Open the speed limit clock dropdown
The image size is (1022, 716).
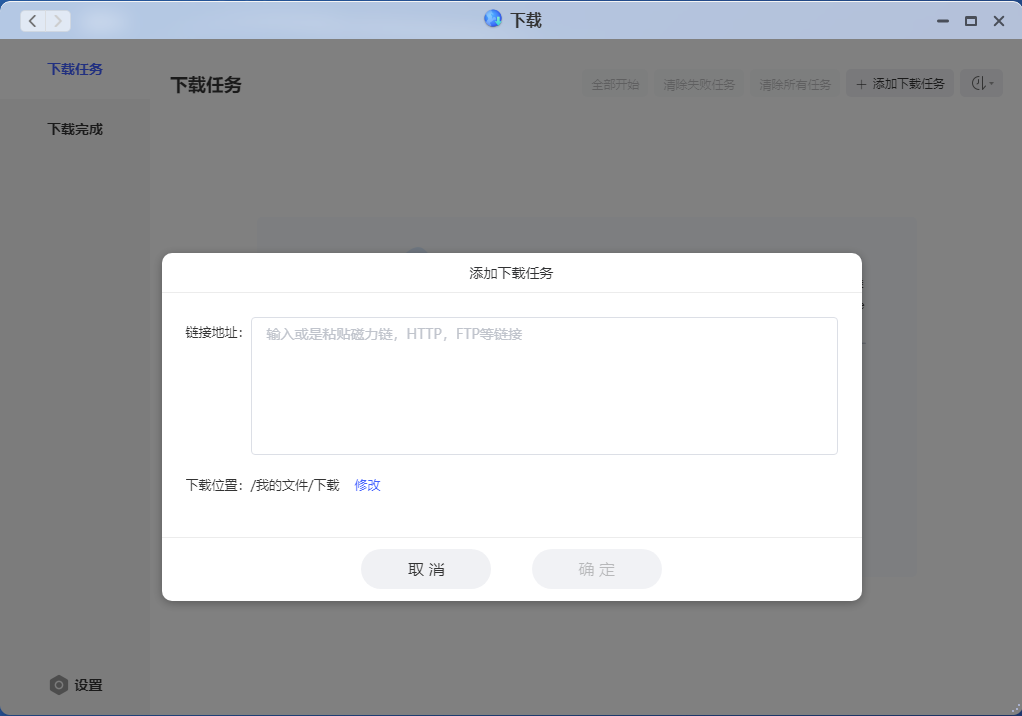click(981, 84)
